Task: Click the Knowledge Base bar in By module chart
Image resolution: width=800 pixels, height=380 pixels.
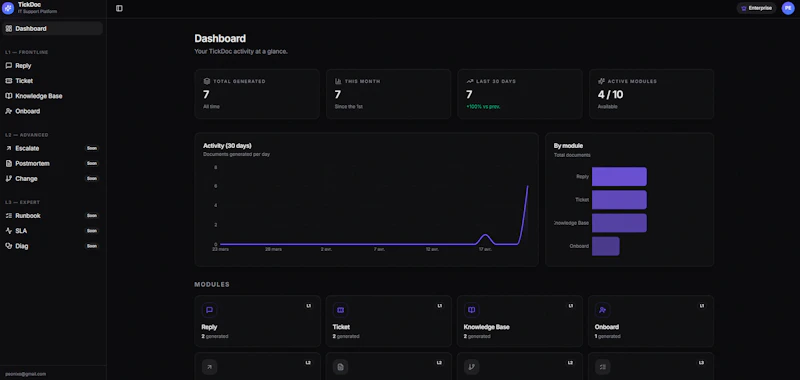Action: point(619,223)
